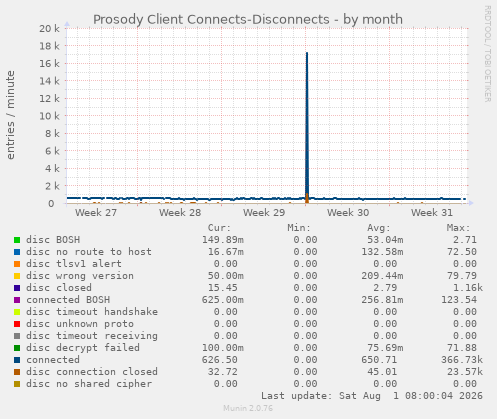This screenshot has width=497, height=419.
Task: Click the disc decrypt failed max '71.88'
Action: click(x=462, y=348)
